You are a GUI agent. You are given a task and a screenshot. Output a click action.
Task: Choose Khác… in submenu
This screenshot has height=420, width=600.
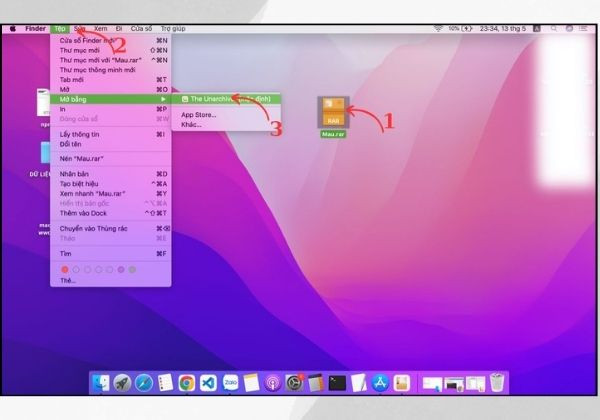[226, 125]
